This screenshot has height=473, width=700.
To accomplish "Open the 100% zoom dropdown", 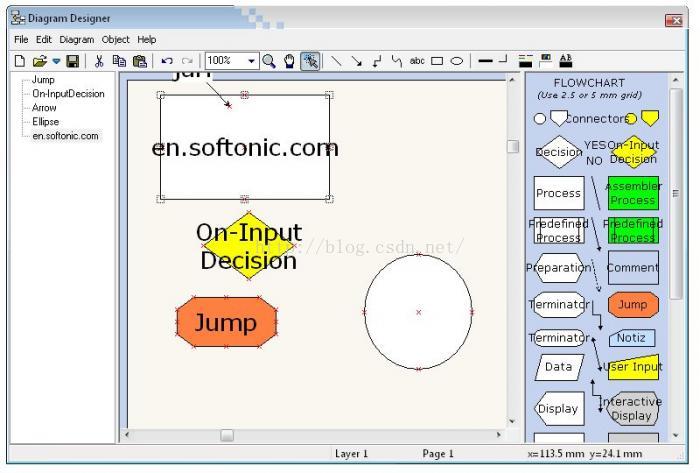I will tap(251, 61).
